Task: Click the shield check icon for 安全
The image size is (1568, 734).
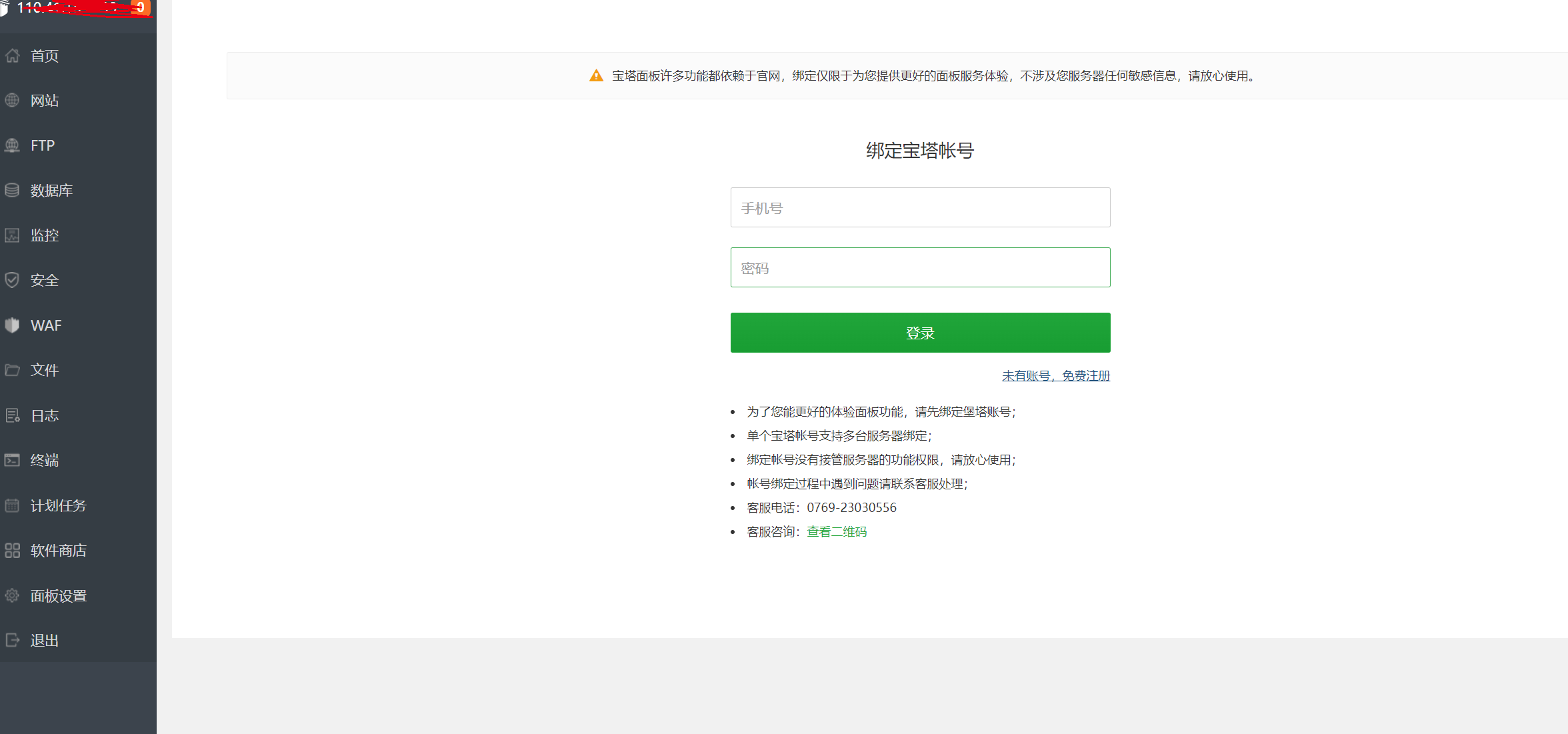Action: 12,280
